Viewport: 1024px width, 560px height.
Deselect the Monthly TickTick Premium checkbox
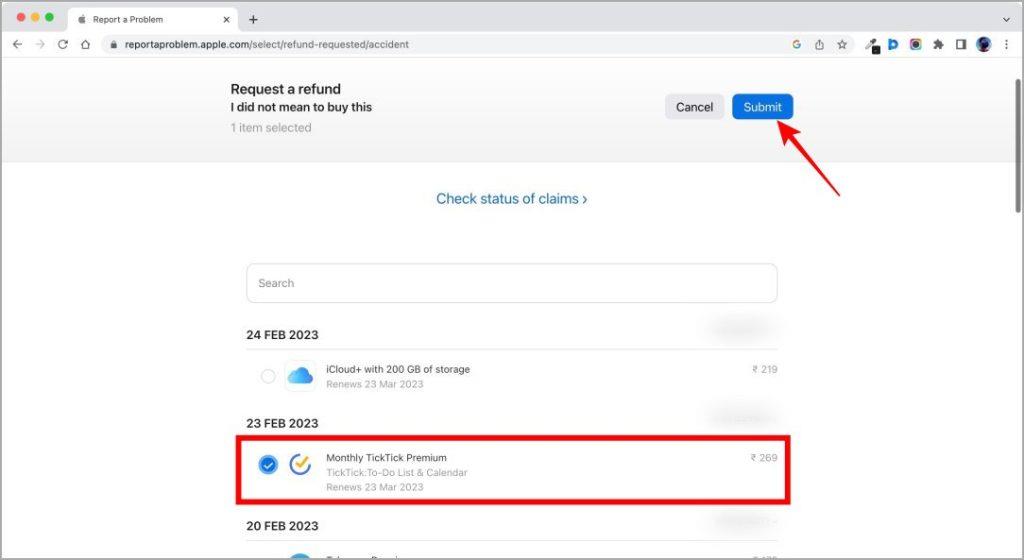[268, 465]
